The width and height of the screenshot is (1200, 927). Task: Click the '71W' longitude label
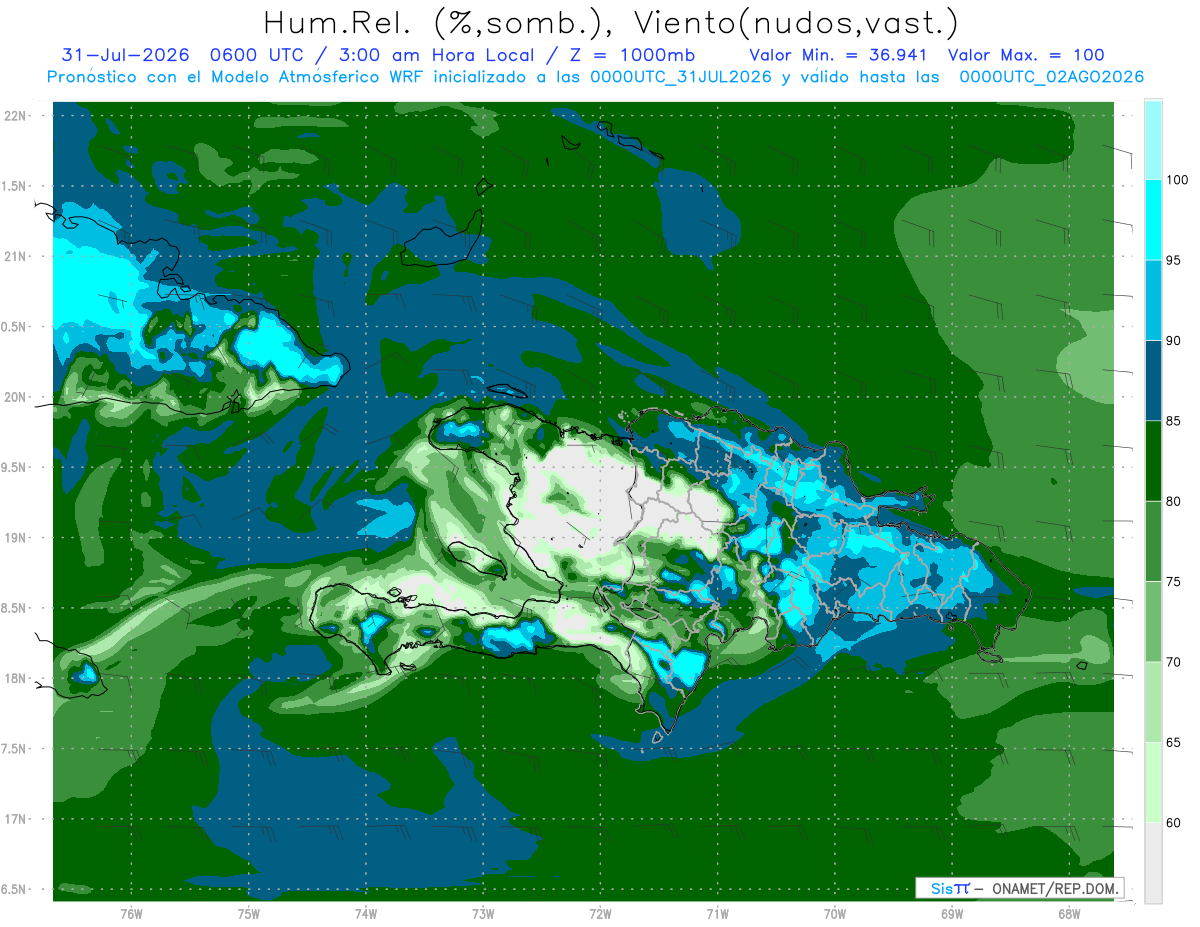click(x=717, y=913)
